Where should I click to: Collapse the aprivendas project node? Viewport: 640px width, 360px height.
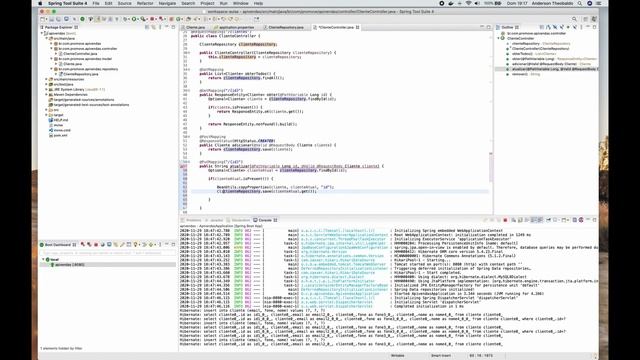(x=42, y=33)
